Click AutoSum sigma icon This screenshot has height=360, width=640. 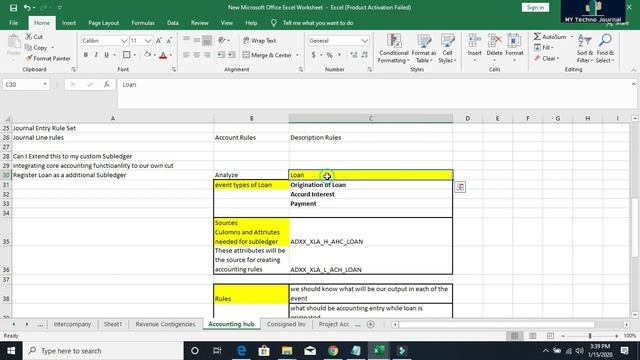[537, 37]
